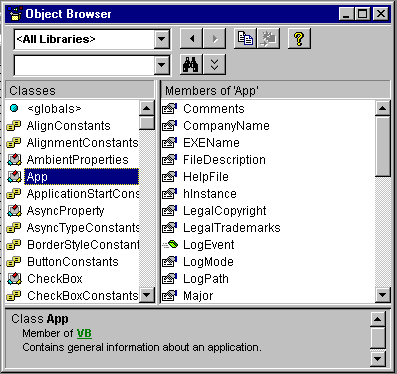Select the AmbientProperties class

tap(77, 160)
